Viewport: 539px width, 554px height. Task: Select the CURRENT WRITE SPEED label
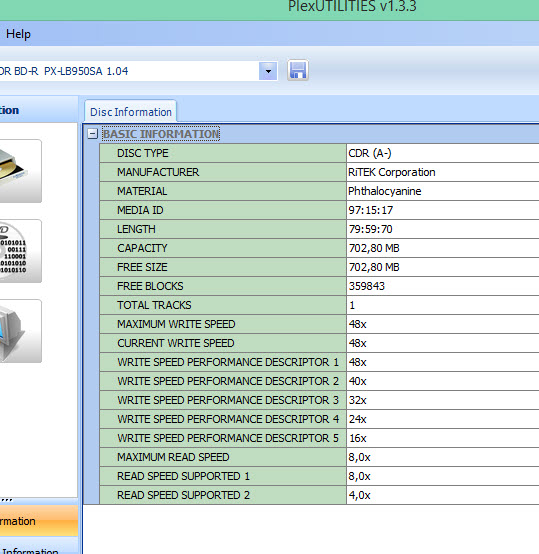click(176, 343)
